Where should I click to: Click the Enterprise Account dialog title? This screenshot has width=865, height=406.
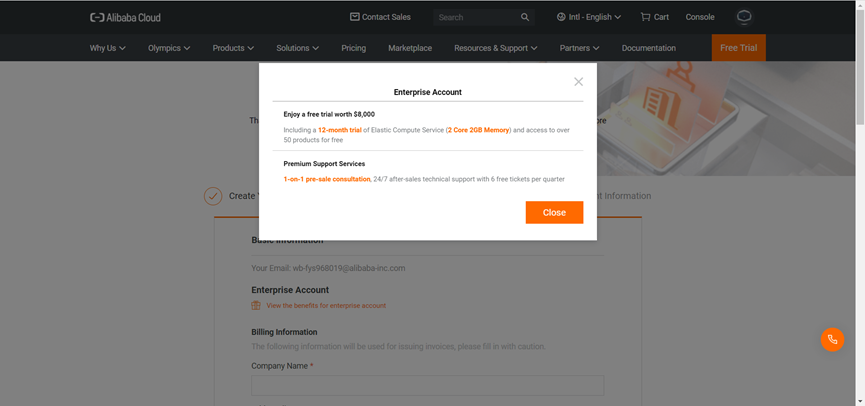click(428, 92)
